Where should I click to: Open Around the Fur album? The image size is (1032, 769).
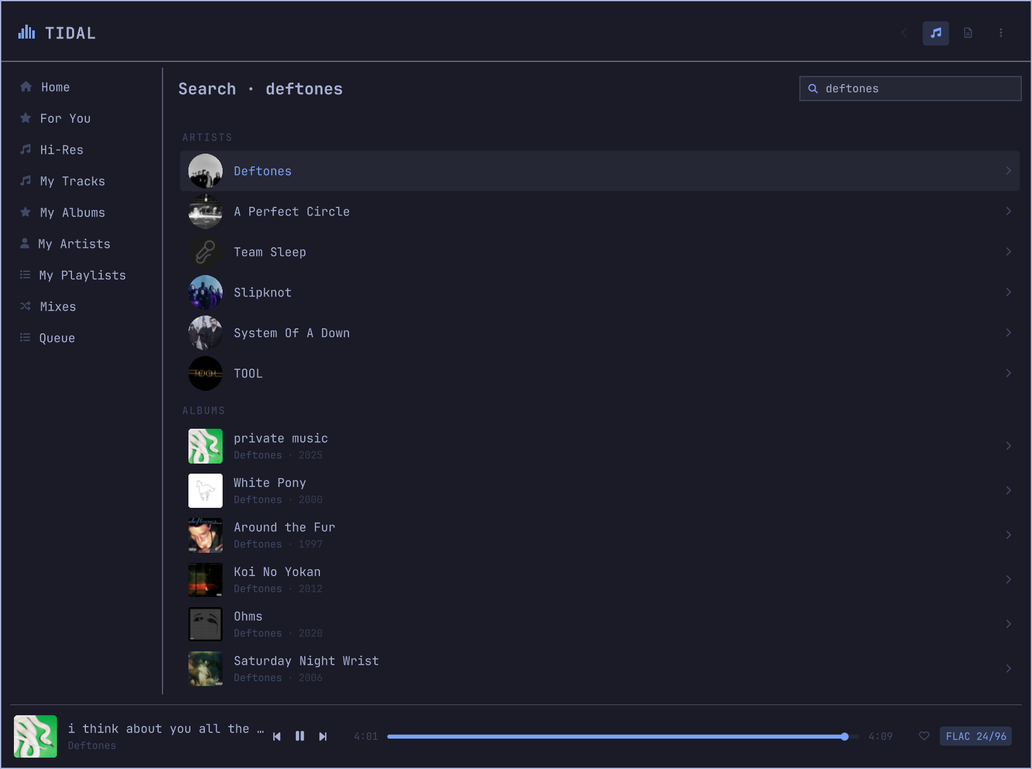click(x=600, y=535)
